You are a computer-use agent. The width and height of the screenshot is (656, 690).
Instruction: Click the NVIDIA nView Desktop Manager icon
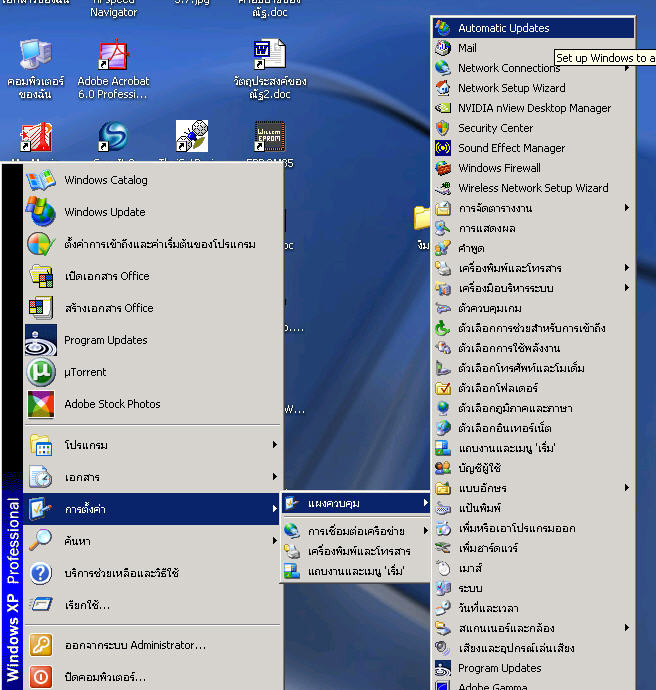[443, 108]
